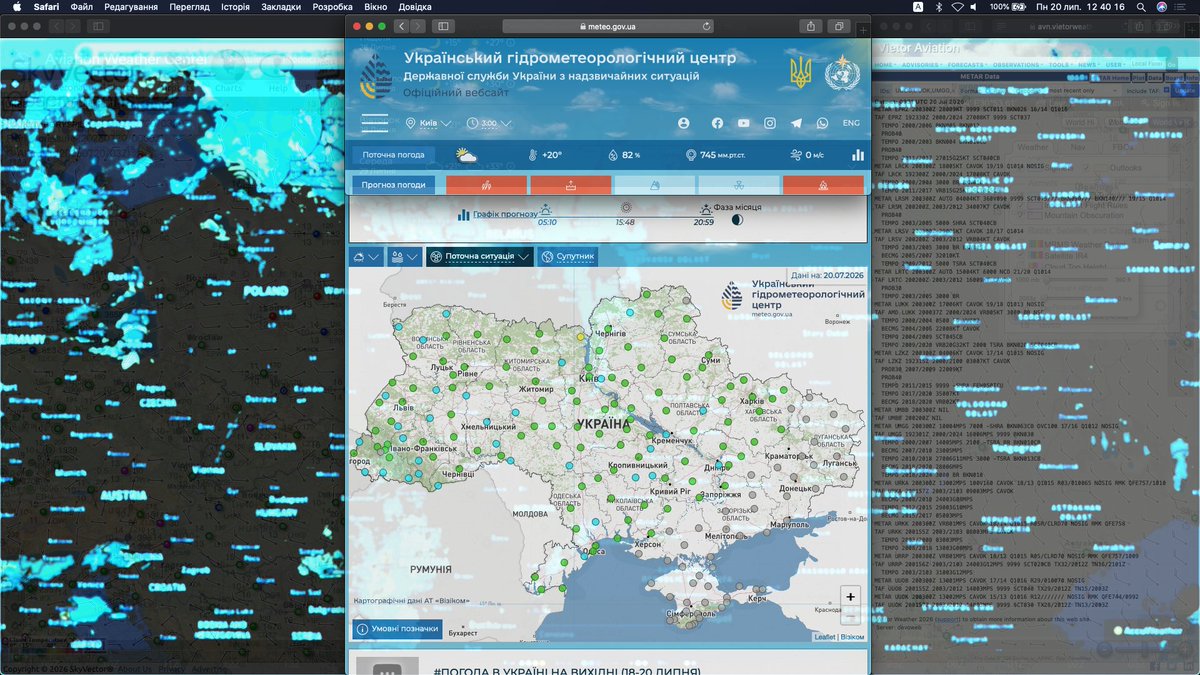
Task: Open the last orange fire danger button
Action: [823, 185]
